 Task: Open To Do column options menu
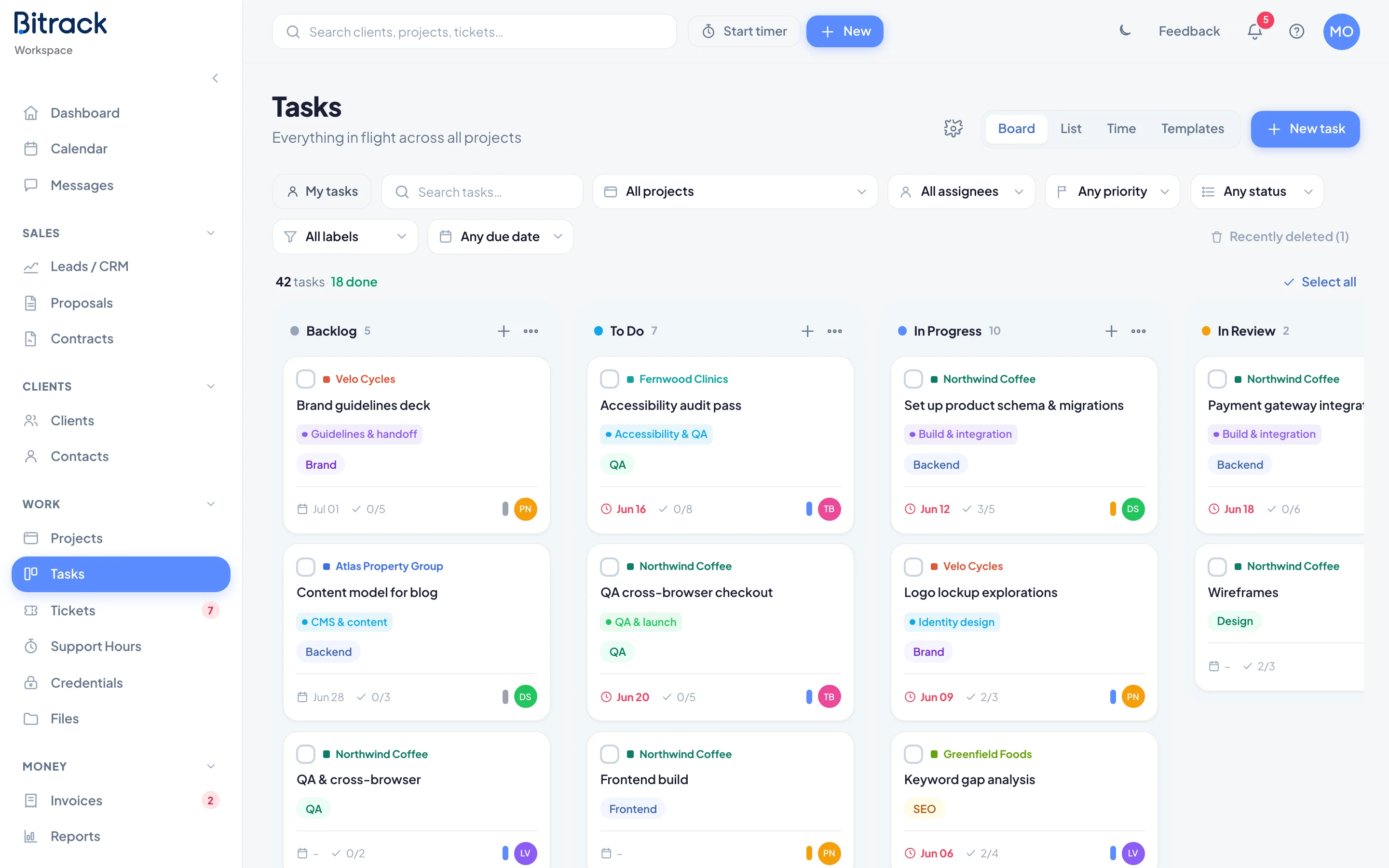point(834,331)
